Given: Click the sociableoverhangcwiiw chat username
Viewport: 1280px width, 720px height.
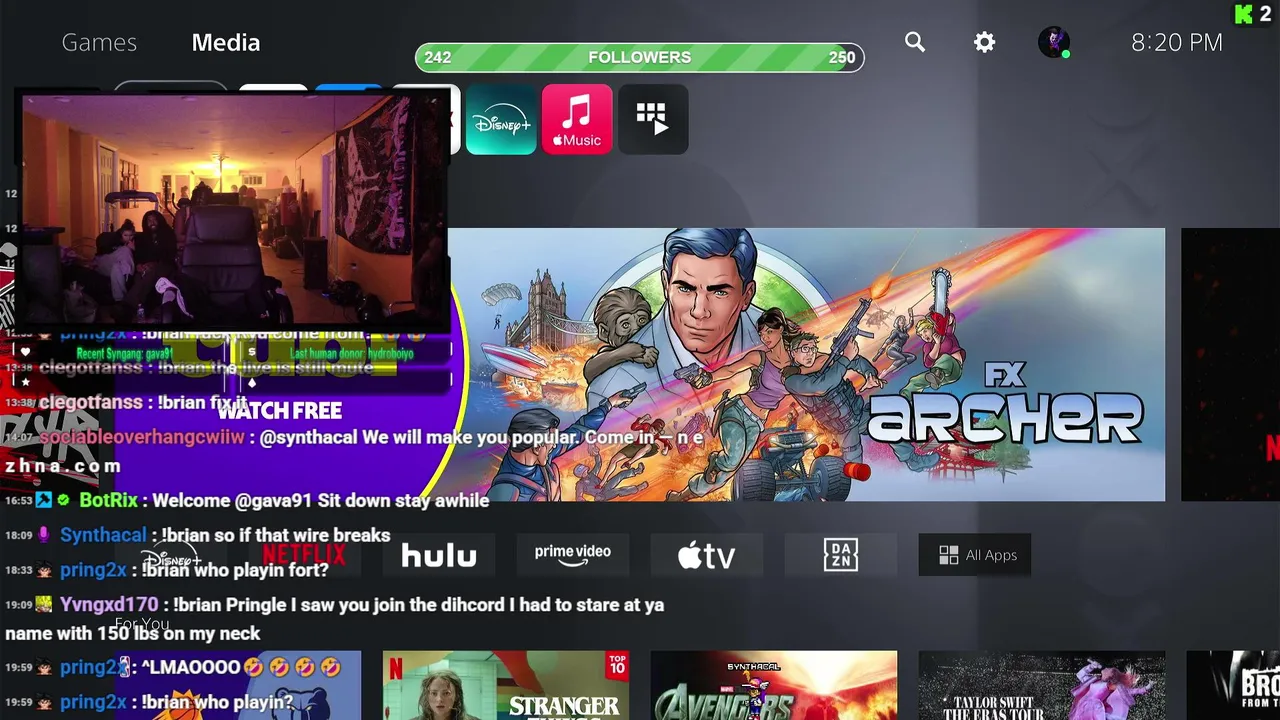Looking at the screenshot, I should 142,437.
